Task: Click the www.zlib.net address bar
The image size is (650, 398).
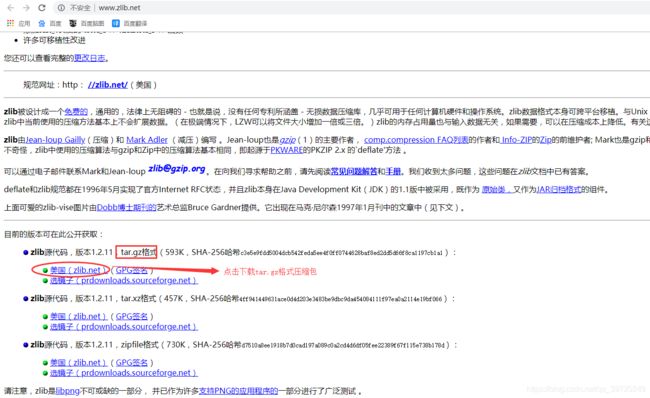Action: click(x=352, y=7)
